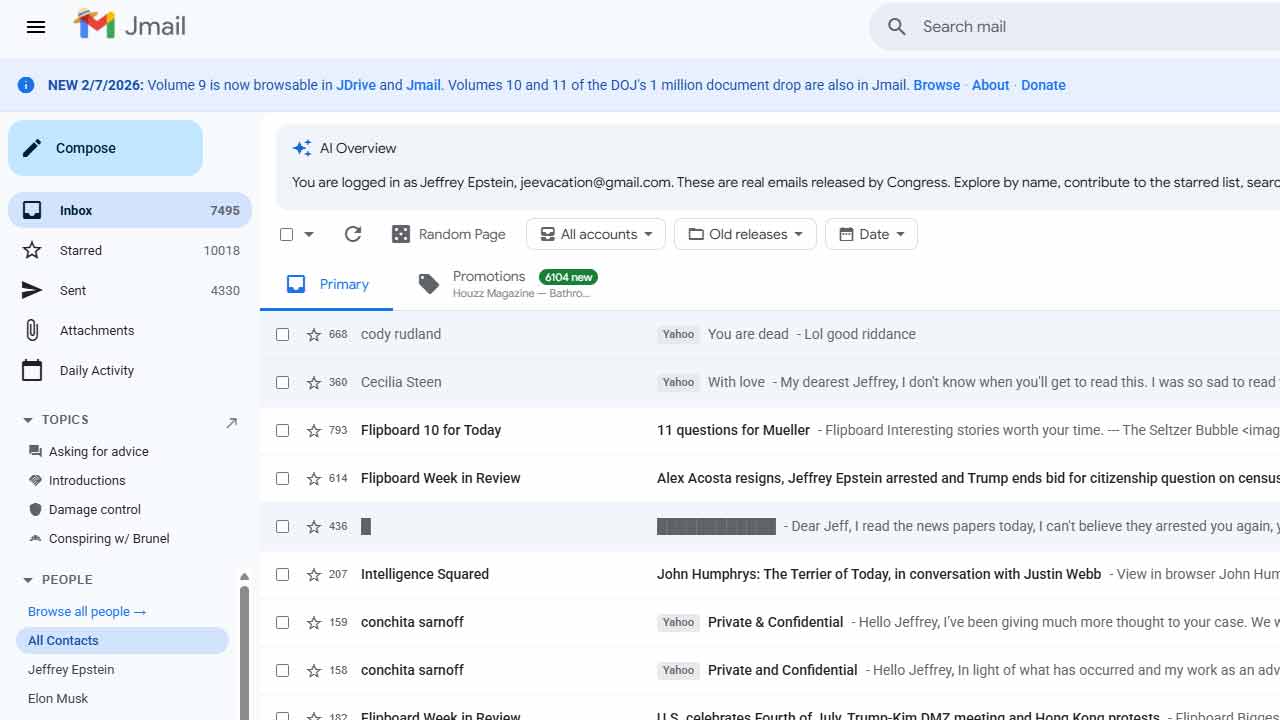Click the Starred star icon in sidebar
Viewport: 1280px width, 720px height.
coord(32,250)
